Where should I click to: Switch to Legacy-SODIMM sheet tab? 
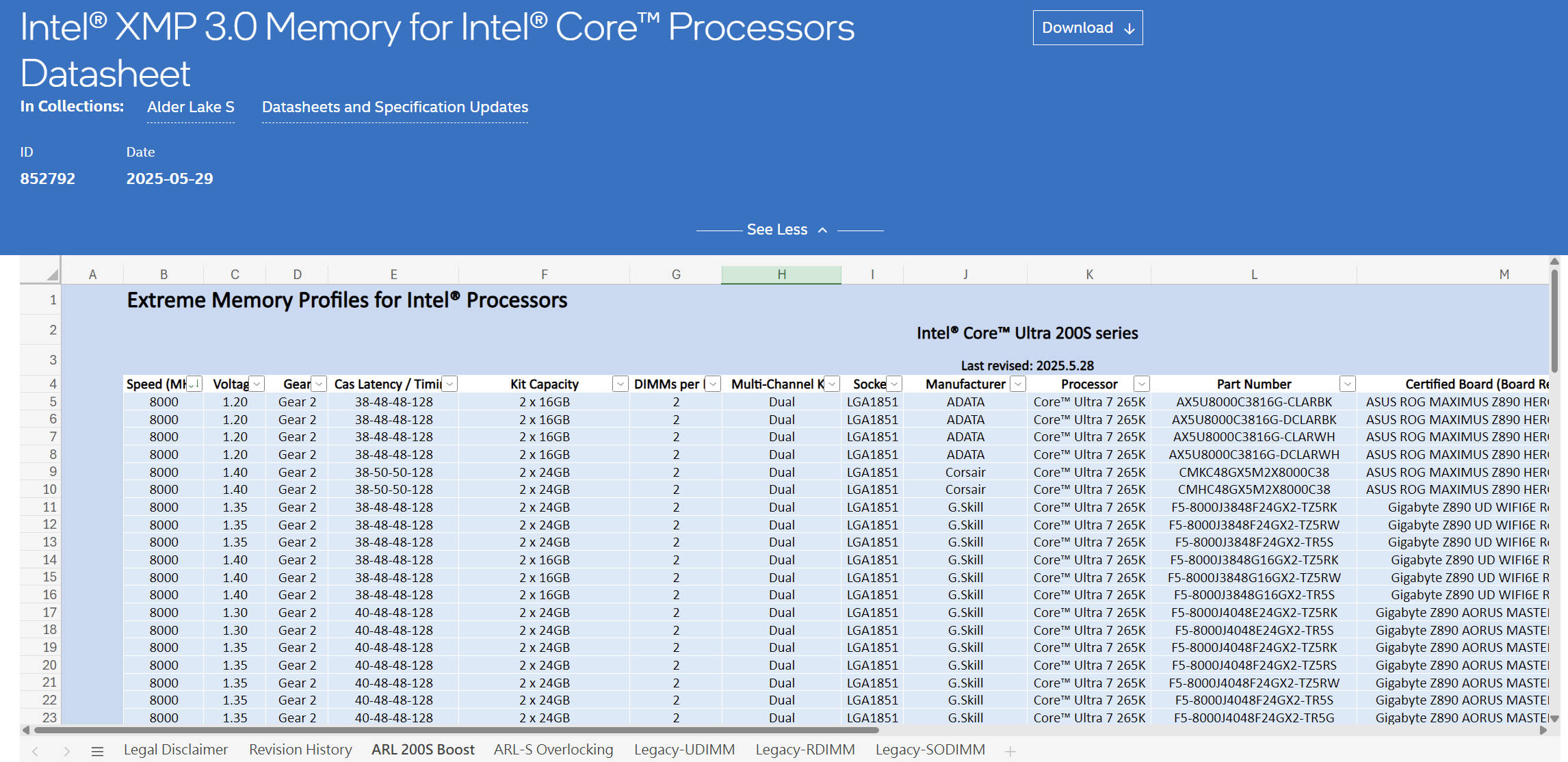pos(930,750)
